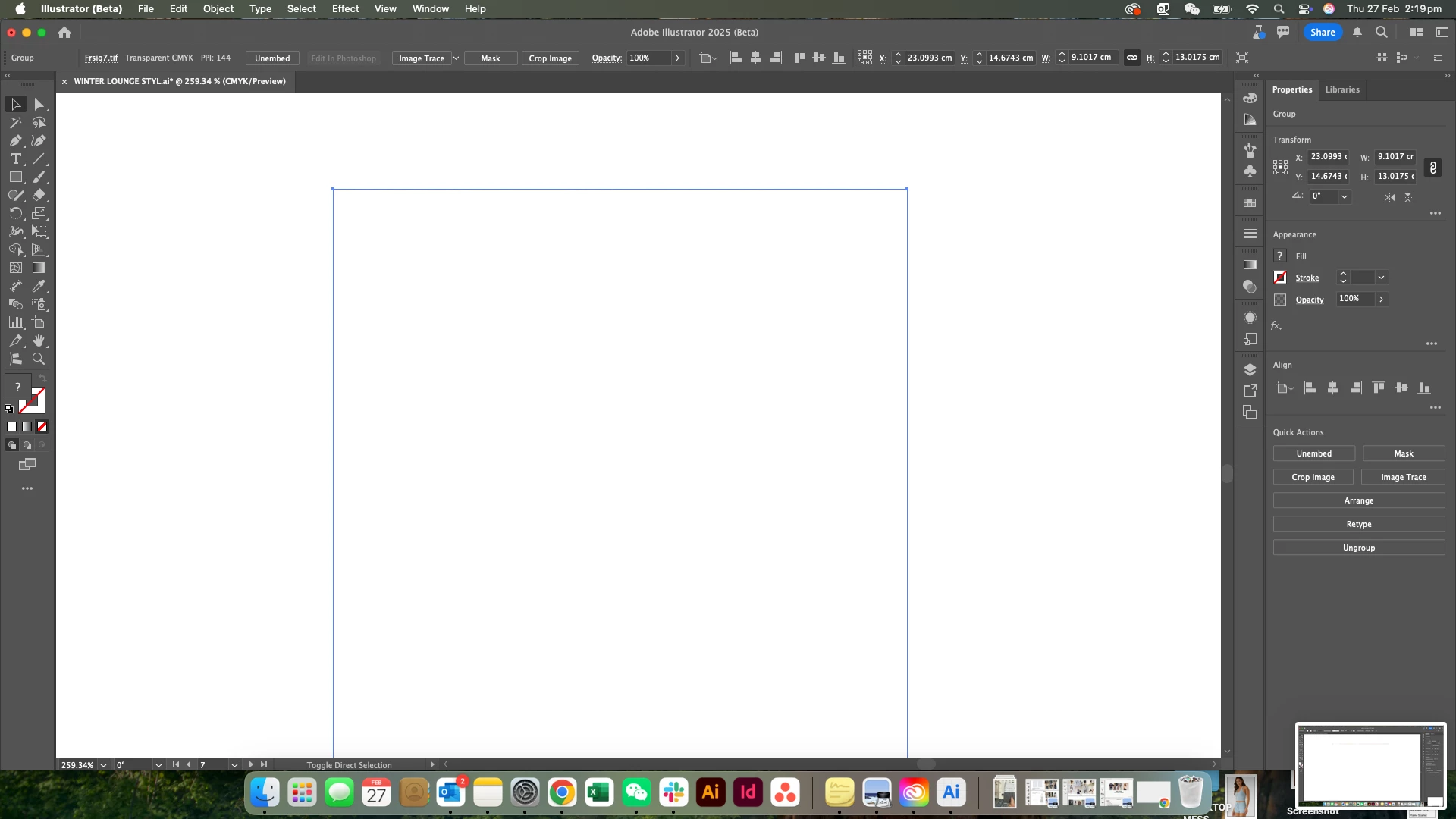Viewport: 1456px width, 819px height.
Task: Open the Image Trace preset dropdown
Action: [456, 58]
